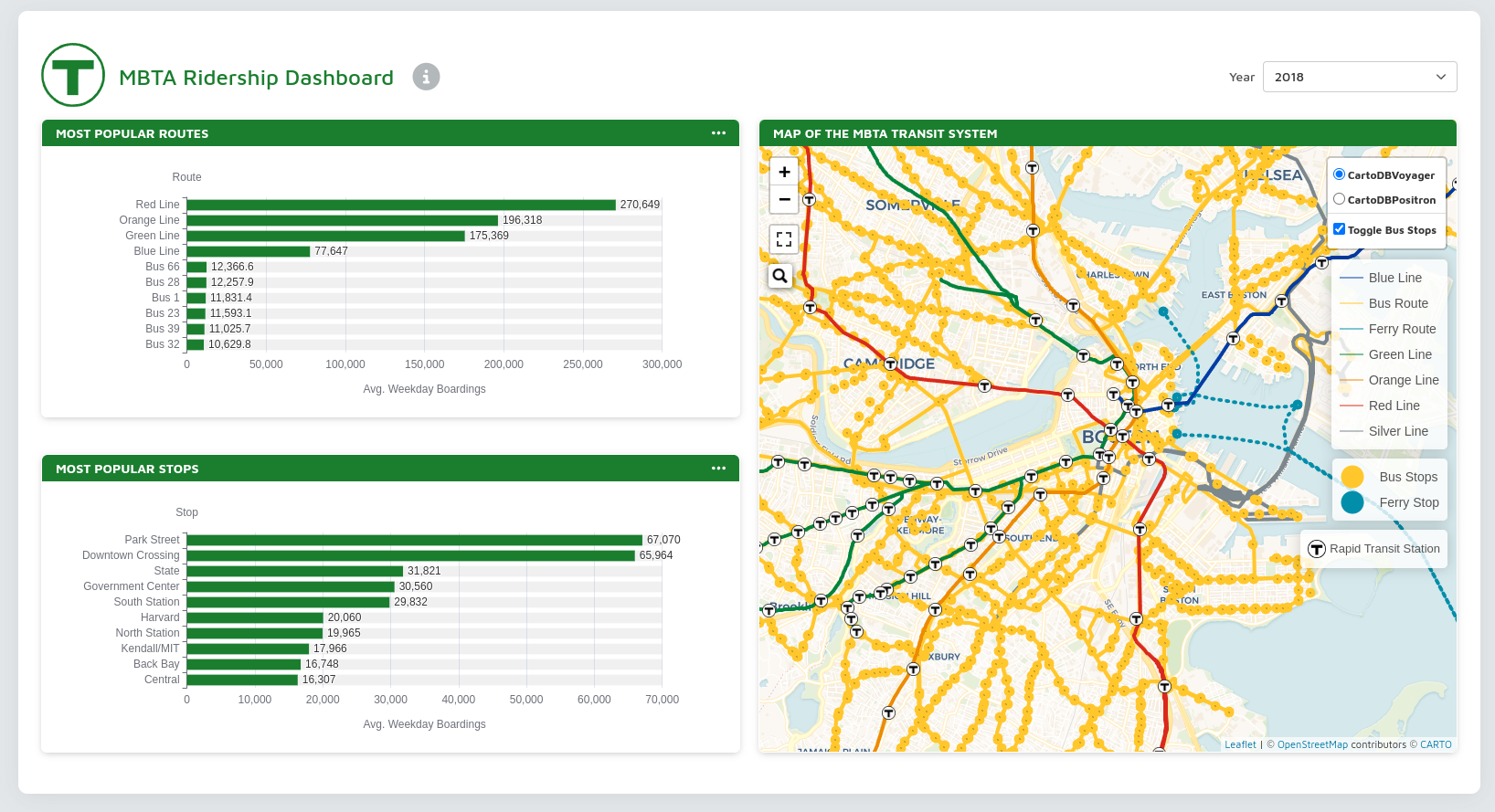Select CartoDBVoyager basemap
1495x812 pixels.
pos(1340,174)
